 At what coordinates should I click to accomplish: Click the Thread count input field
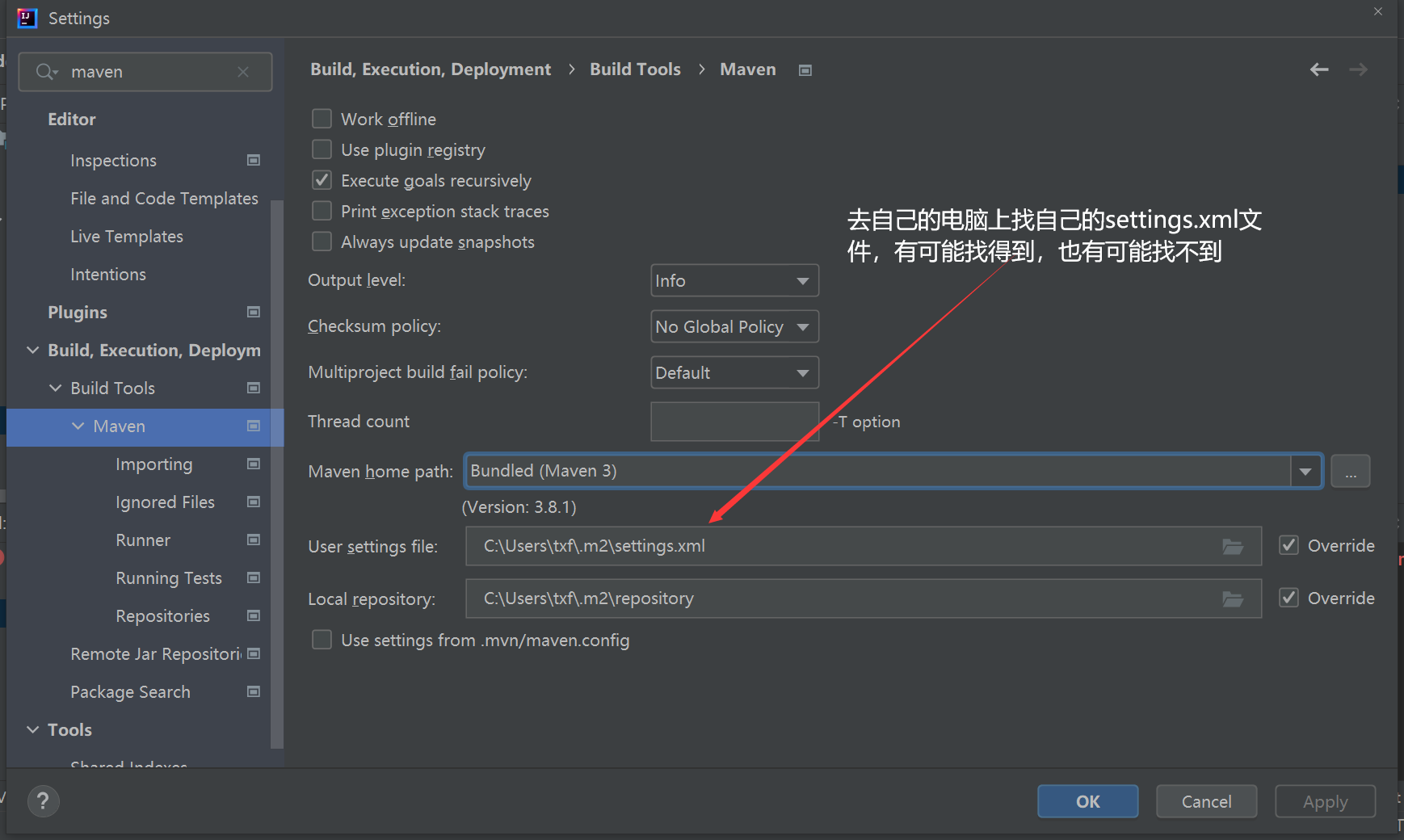(734, 422)
